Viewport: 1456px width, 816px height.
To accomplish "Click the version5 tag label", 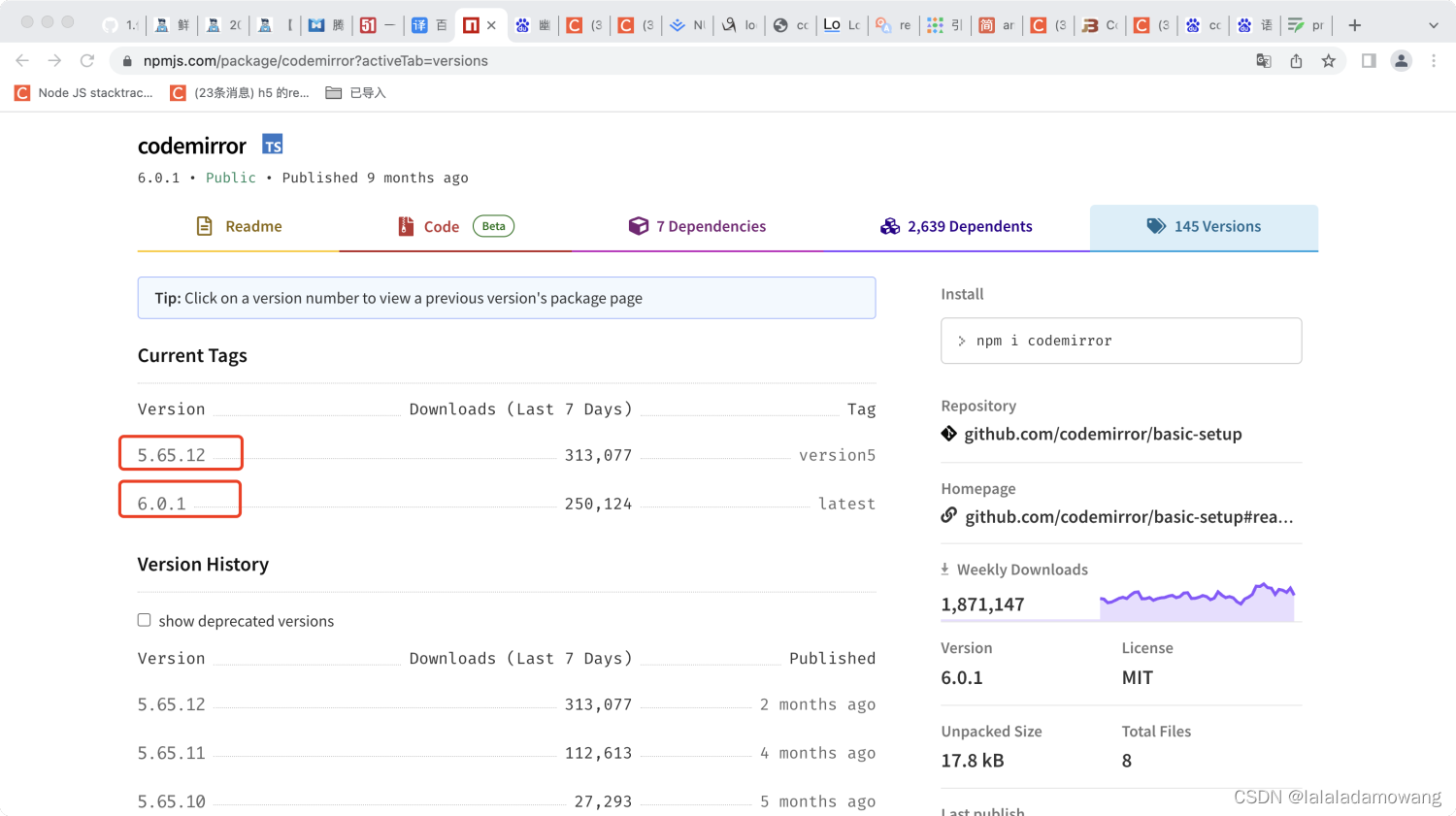I will pyautogui.click(x=837, y=455).
